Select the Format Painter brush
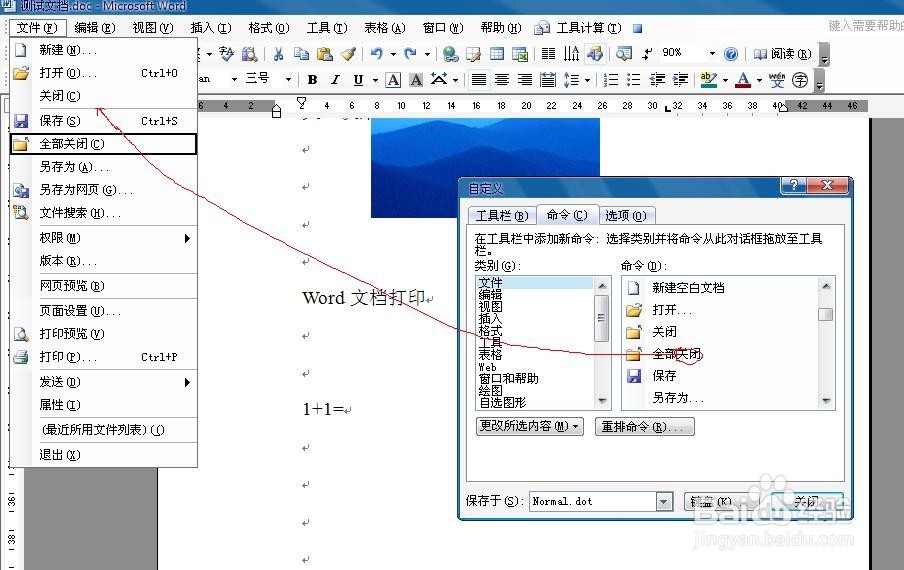Image resolution: width=904 pixels, height=570 pixels. (348, 54)
